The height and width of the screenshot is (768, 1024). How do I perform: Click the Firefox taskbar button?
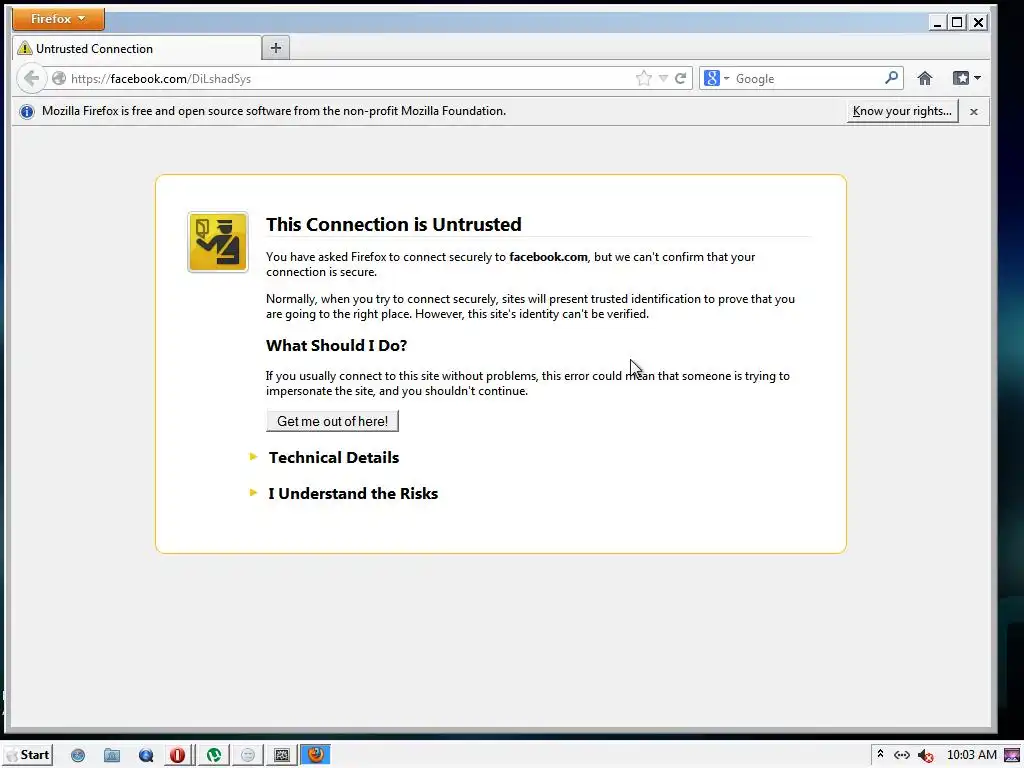click(x=315, y=755)
